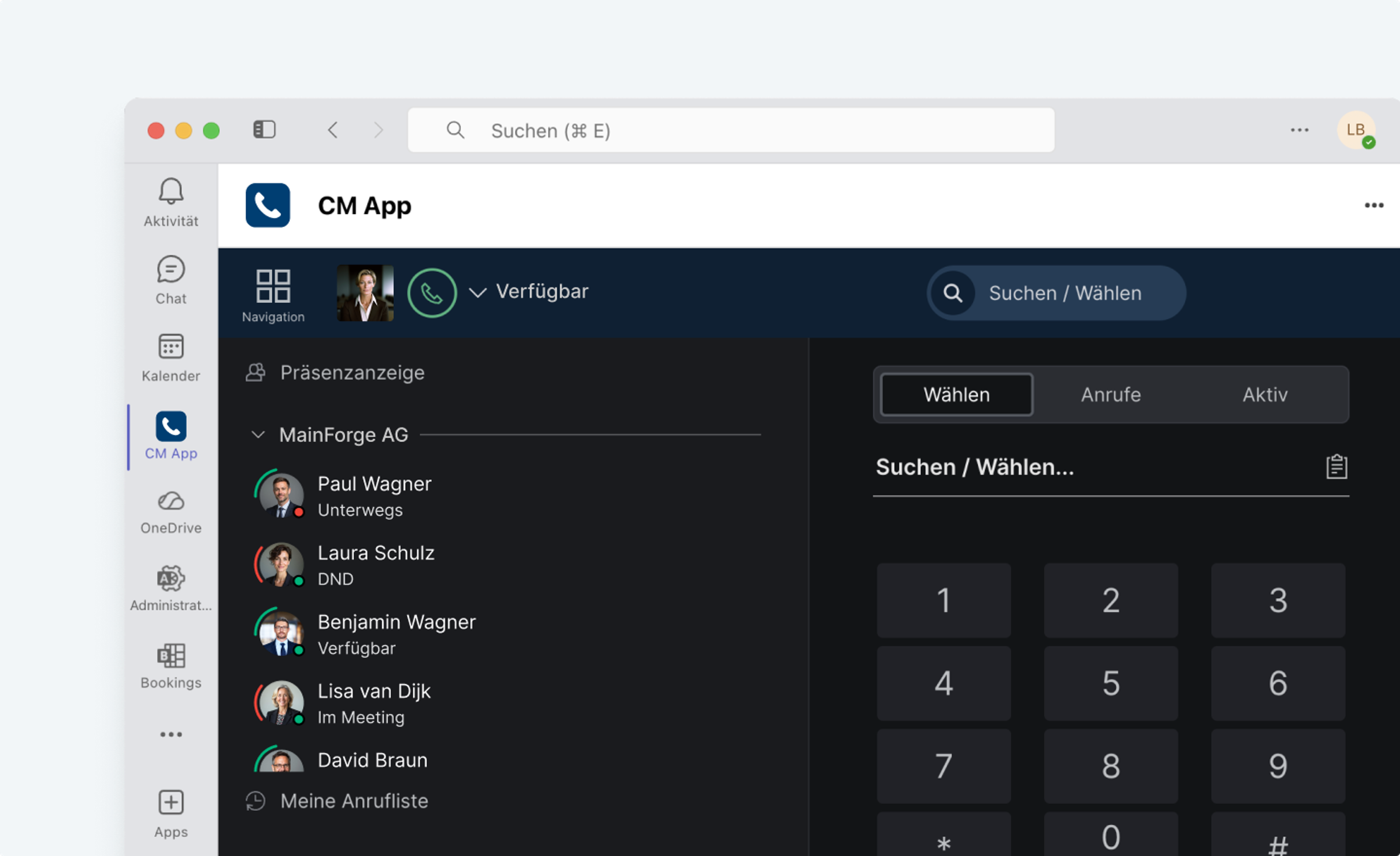Dial digit 8 on keypad
This screenshot has width=1400, height=856.
click(x=1111, y=766)
